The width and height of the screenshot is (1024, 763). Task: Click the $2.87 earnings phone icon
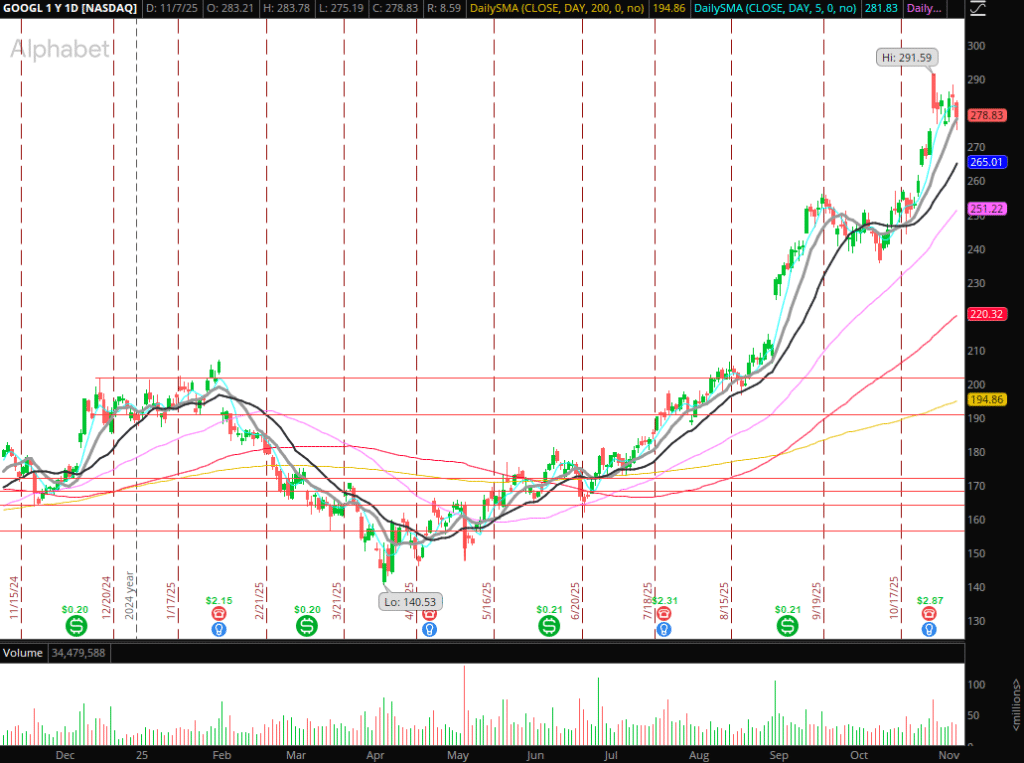(929, 613)
